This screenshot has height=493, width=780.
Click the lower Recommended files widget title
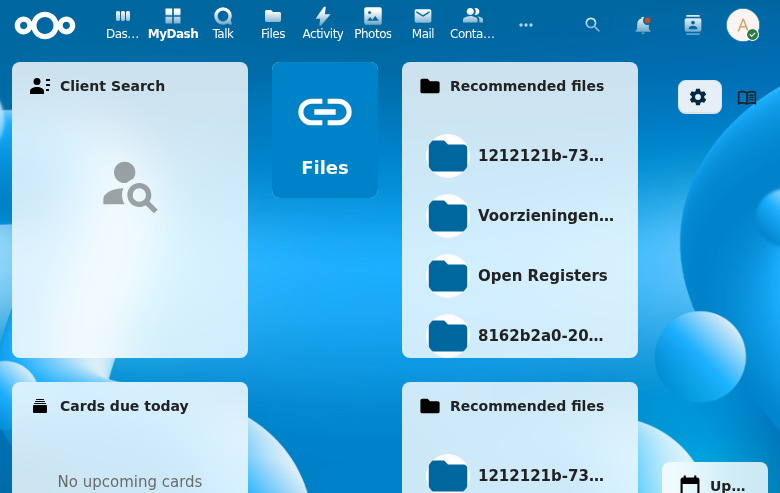(527, 406)
